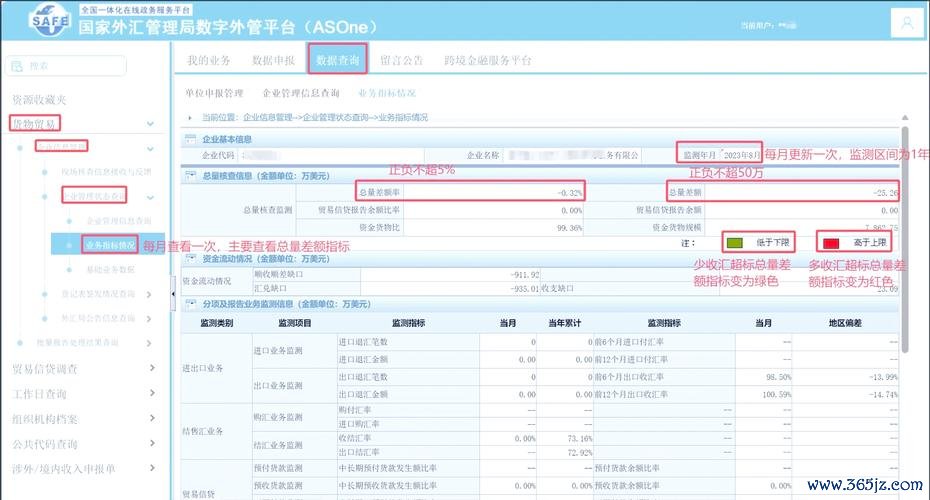Click the main content vertical scrollbar thumb
This screenshot has width=930, height=500.
[904, 239]
